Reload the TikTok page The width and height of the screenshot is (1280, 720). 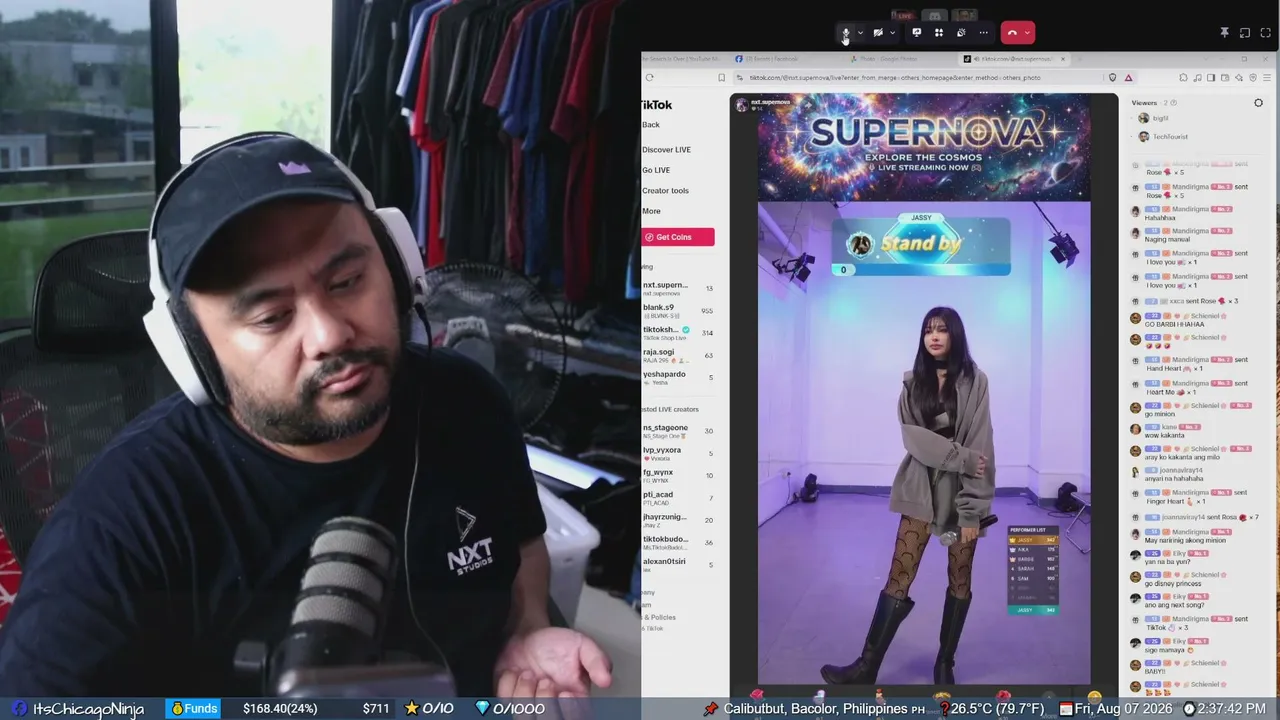pos(650,77)
